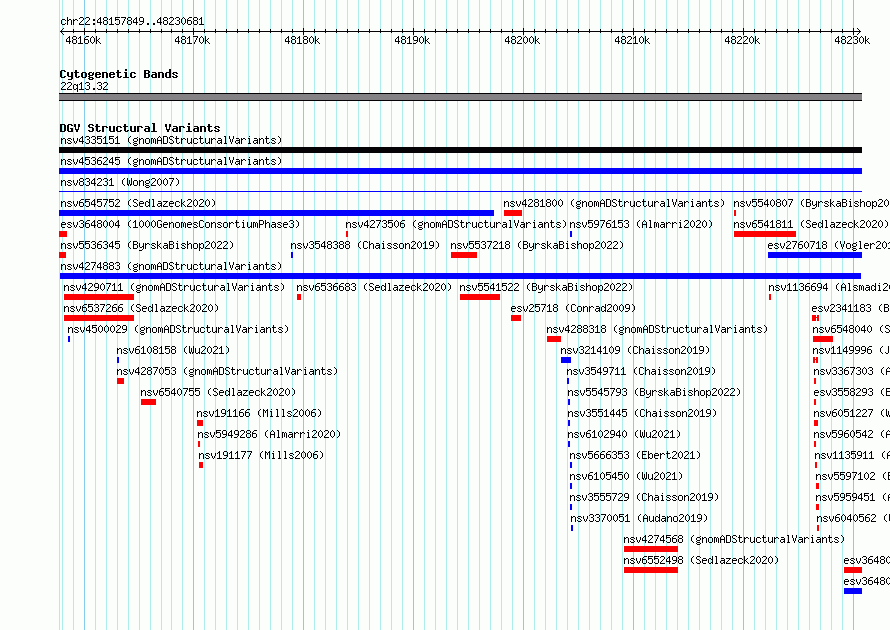
Task: Open nsv6548040 variant label
Action: [851, 329]
